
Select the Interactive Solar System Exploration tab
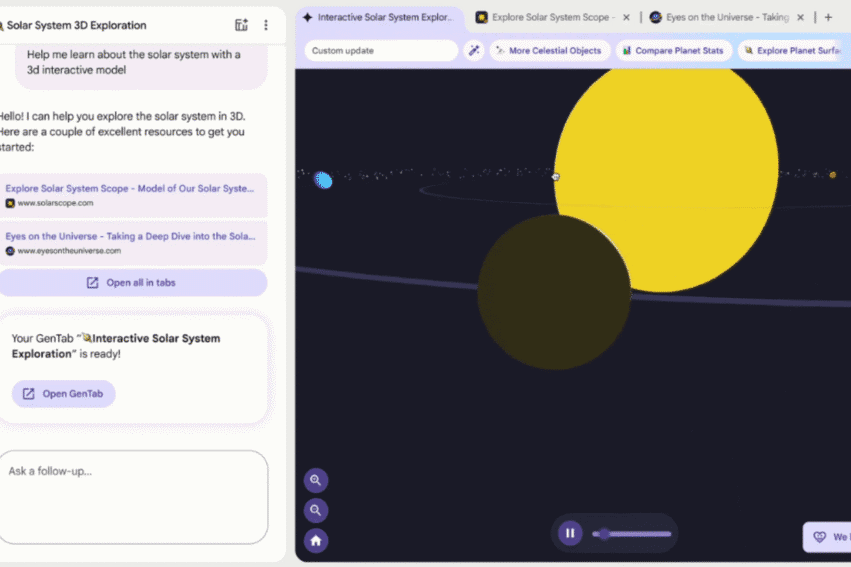point(378,17)
